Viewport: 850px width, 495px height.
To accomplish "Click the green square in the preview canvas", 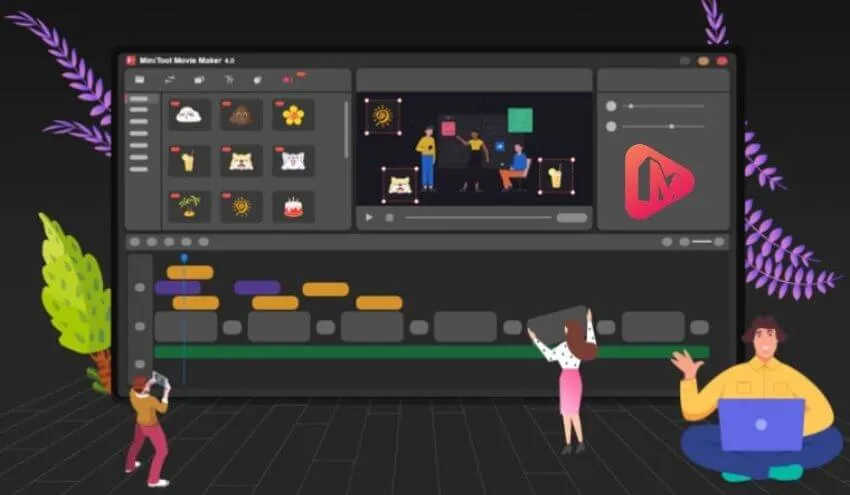I will pyautogui.click(x=520, y=120).
